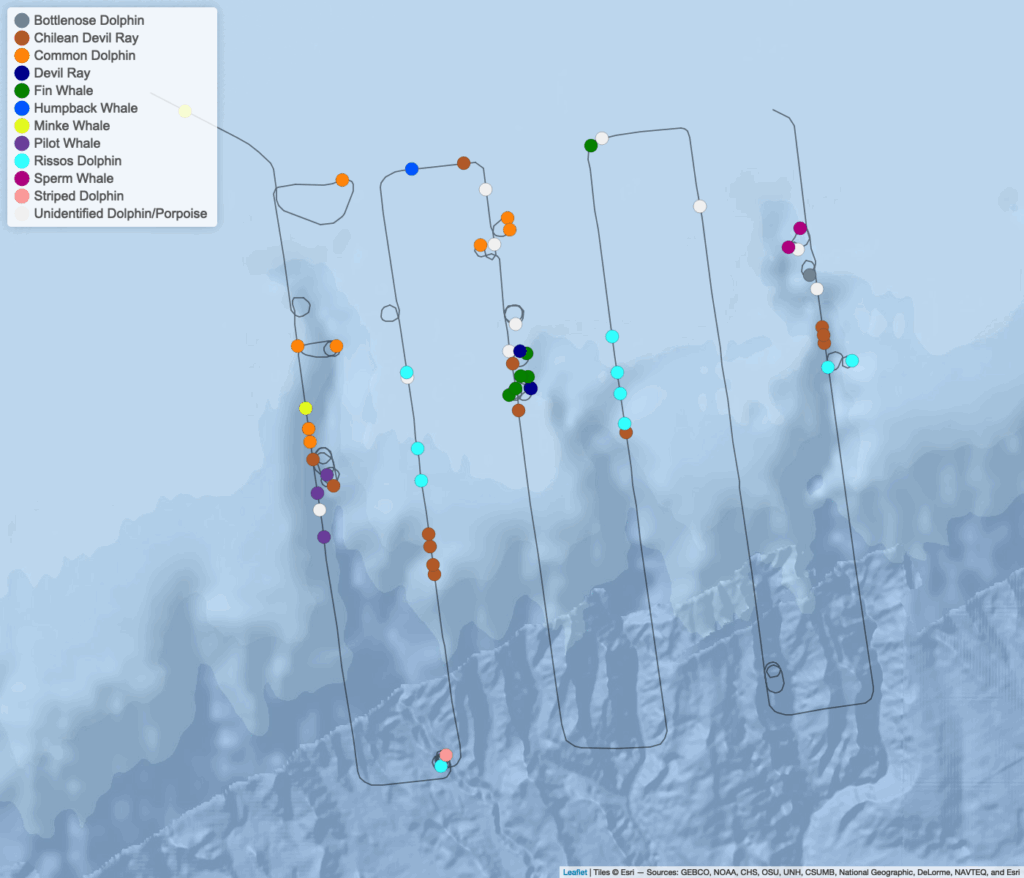Click the pale marker at the track's far-left start

(185, 111)
